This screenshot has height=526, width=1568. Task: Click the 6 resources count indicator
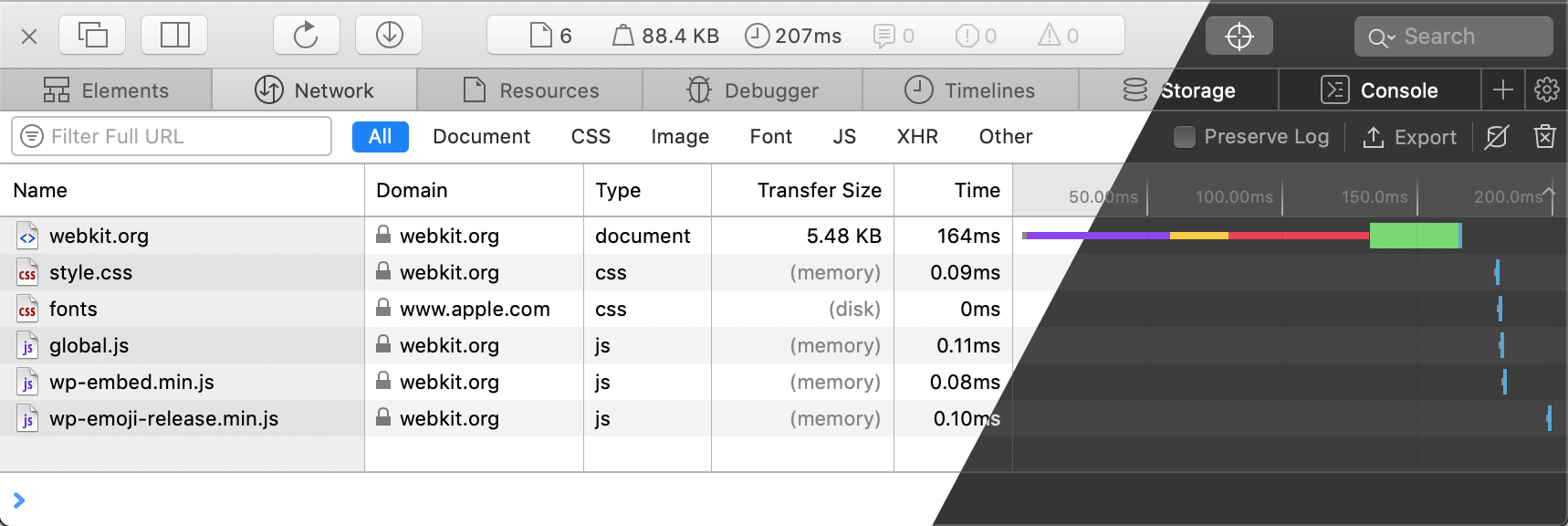[x=551, y=36]
